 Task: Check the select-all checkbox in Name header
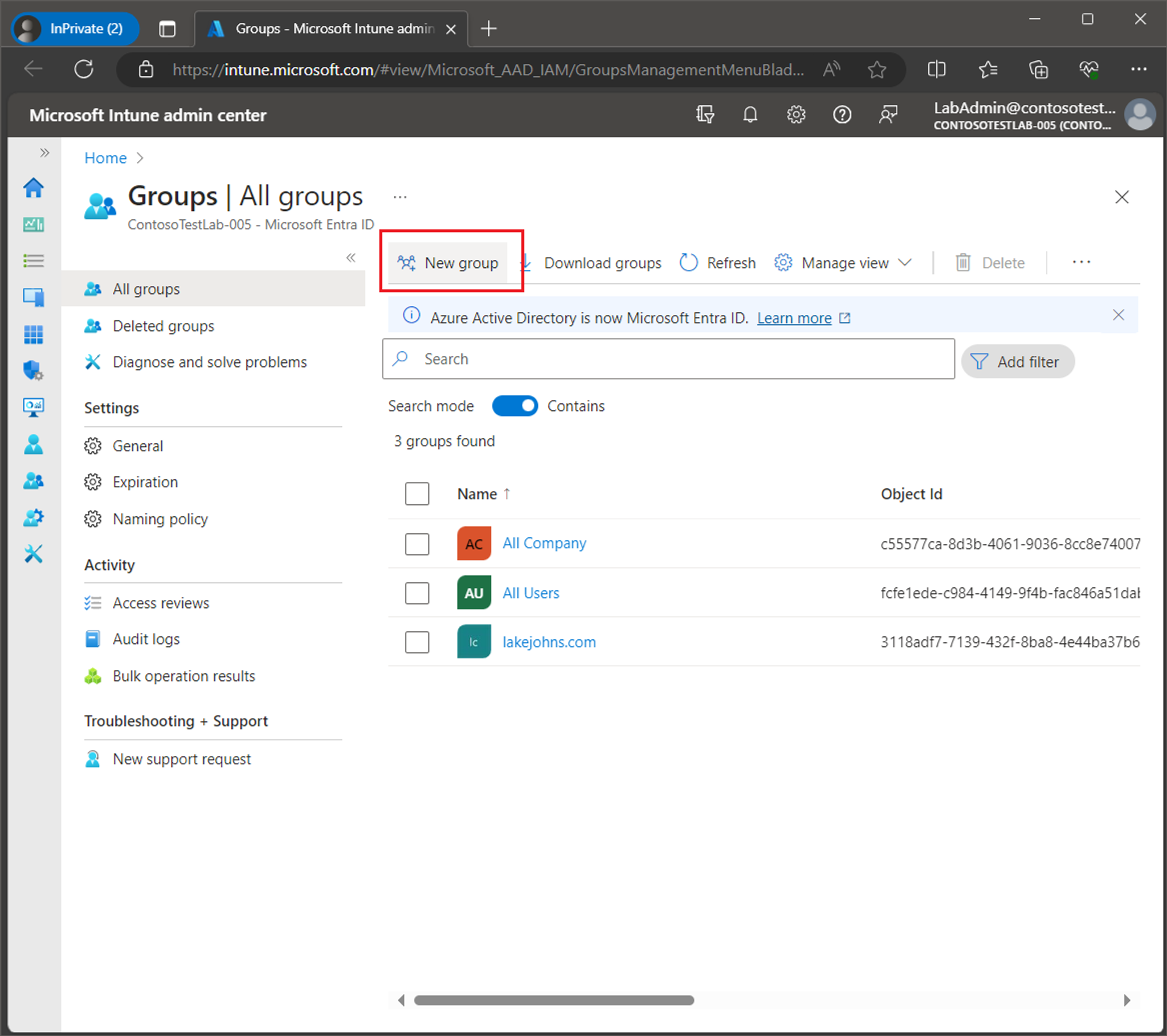click(x=417, y=494)
